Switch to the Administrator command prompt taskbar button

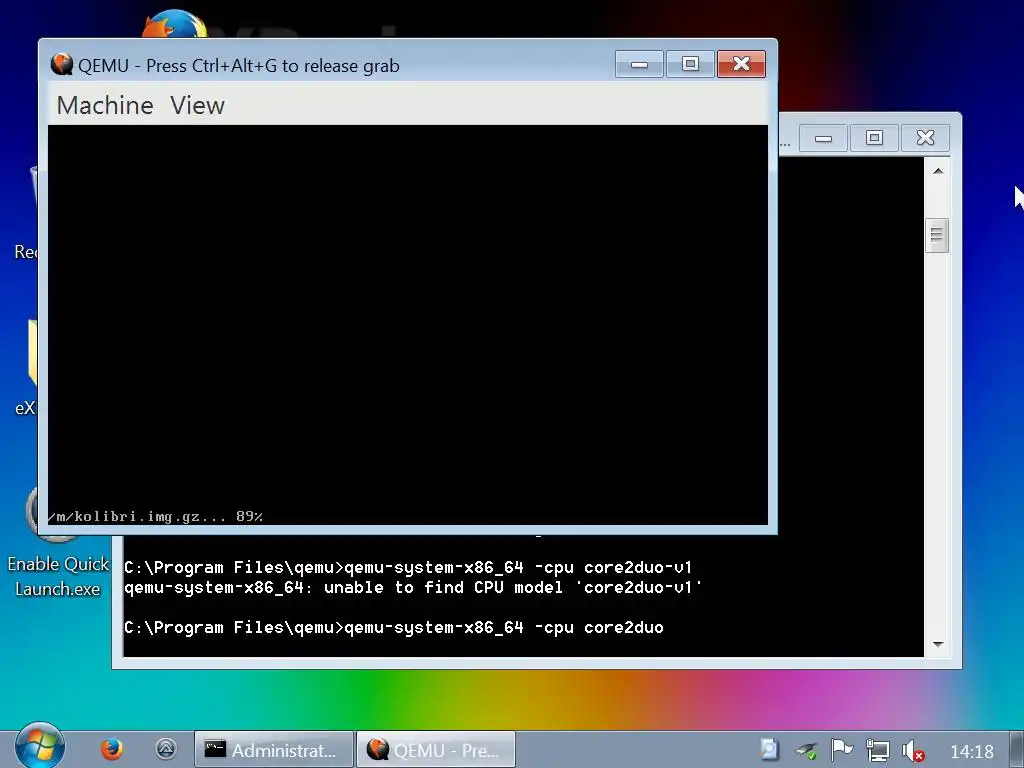tap(274, 750)
